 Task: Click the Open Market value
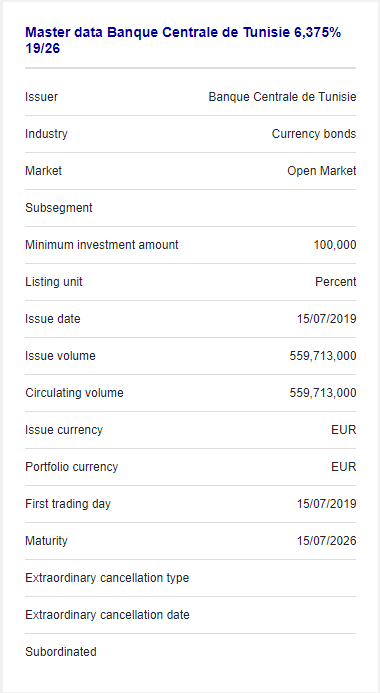click(x=322, y=171)
